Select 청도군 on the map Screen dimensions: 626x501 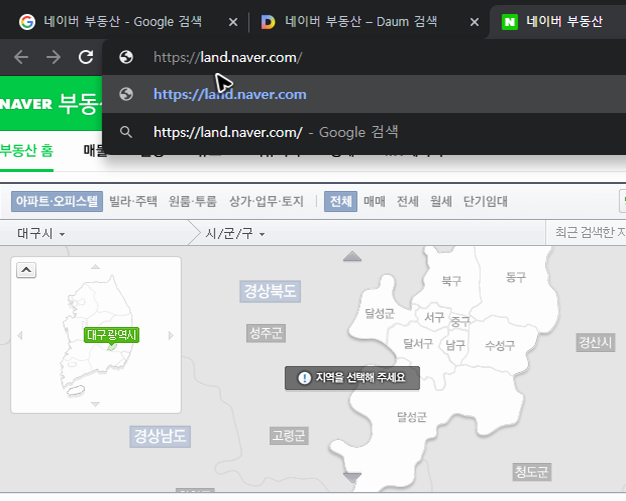click(x=532, y=472)
